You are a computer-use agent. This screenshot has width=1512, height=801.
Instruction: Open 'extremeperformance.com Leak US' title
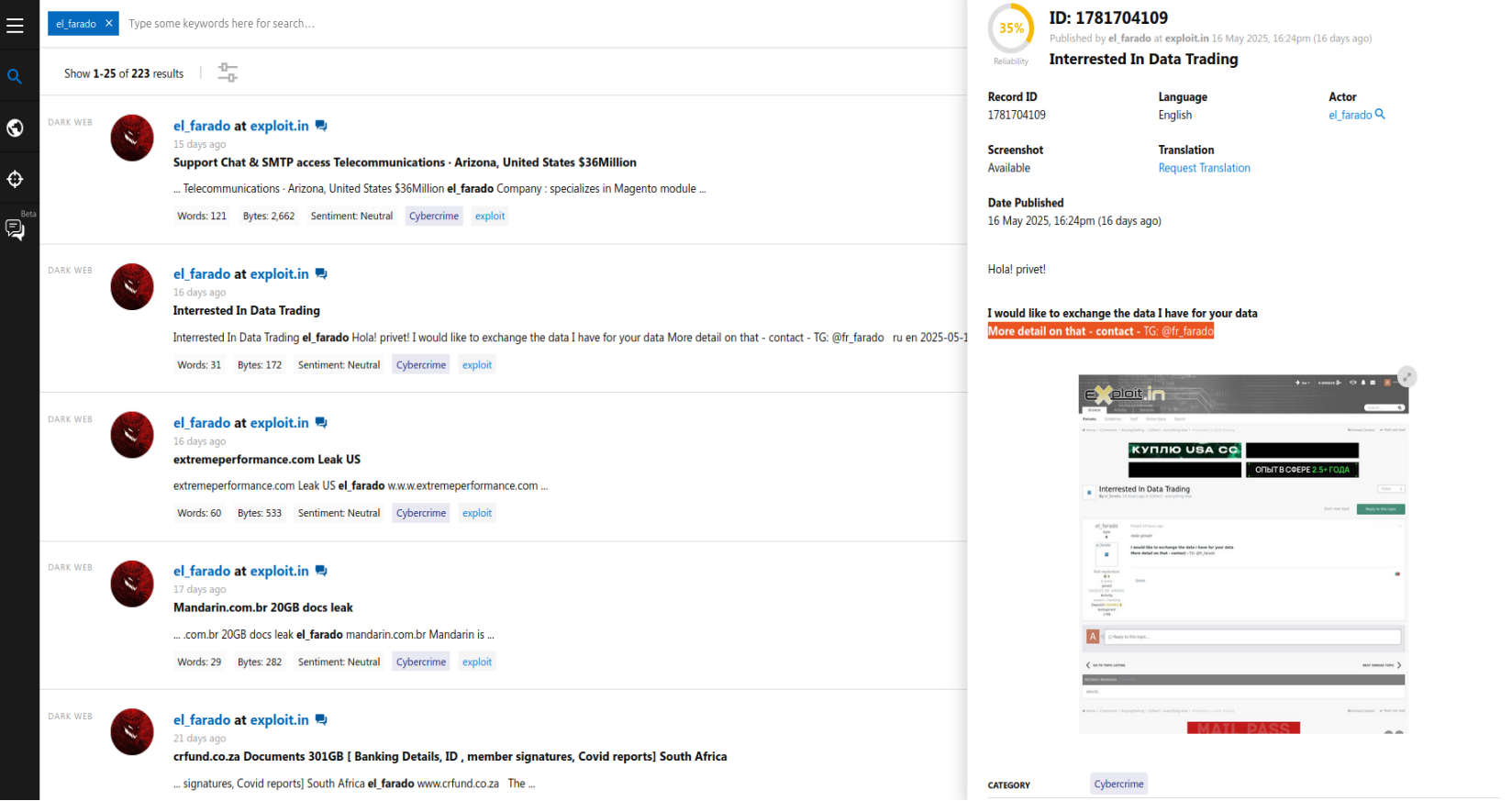click(267, 460)
